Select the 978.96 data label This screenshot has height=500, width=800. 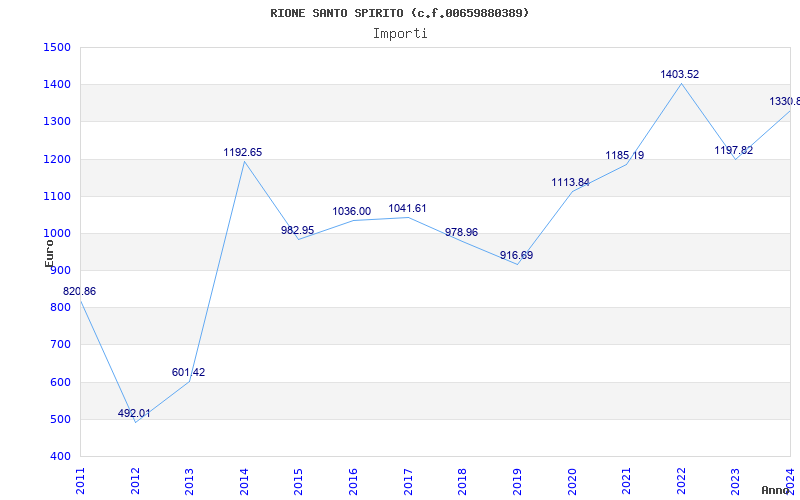point(461,232)
